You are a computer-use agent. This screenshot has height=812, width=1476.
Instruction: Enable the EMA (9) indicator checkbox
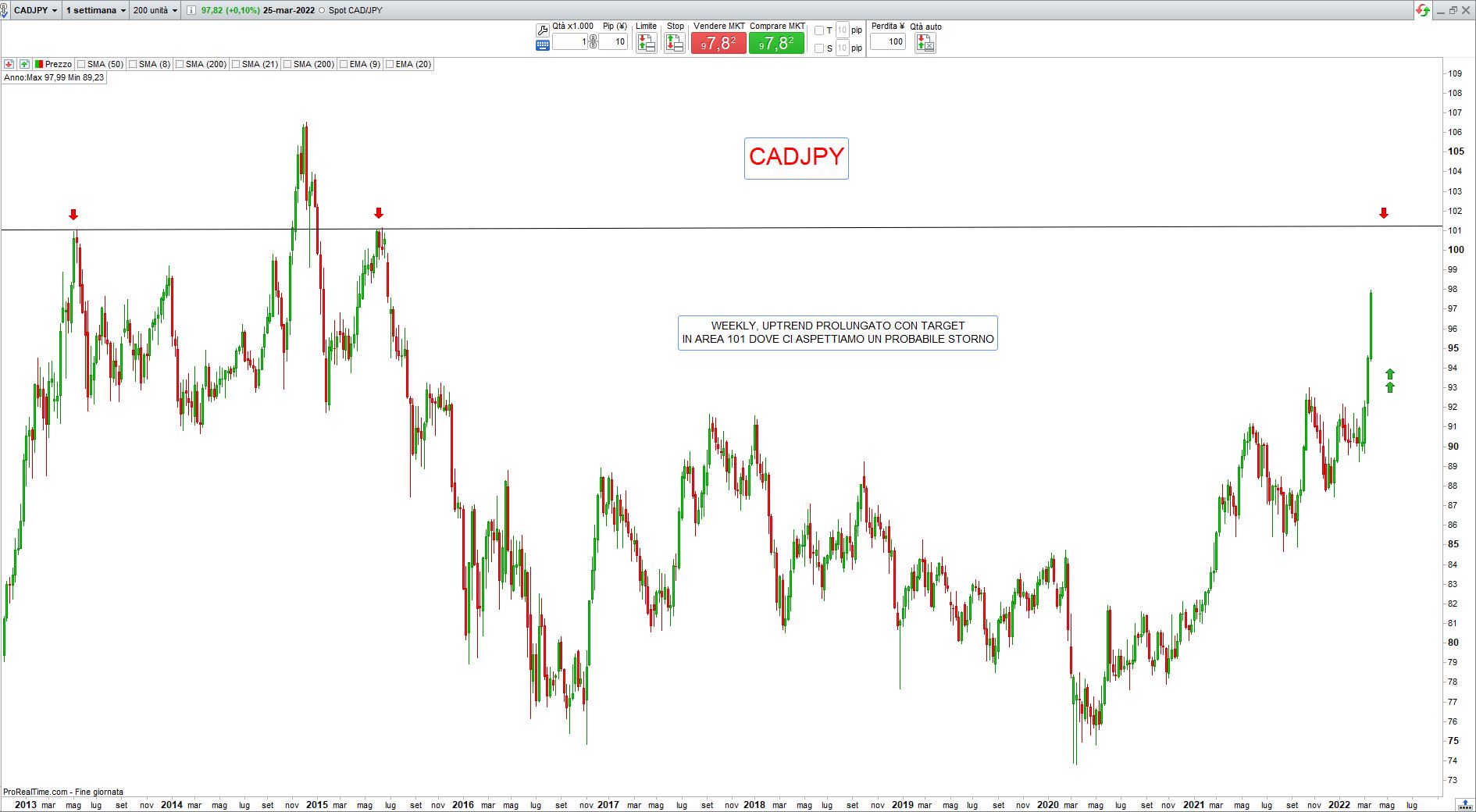[x=343, y=64]
